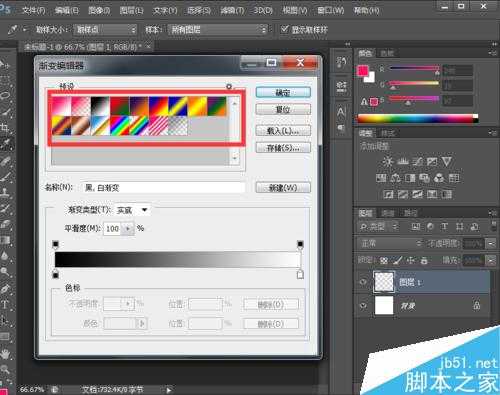500x395 pixels.
Task: Toggle adjustment layer filter in Layers panel
Action: (430, 227)
